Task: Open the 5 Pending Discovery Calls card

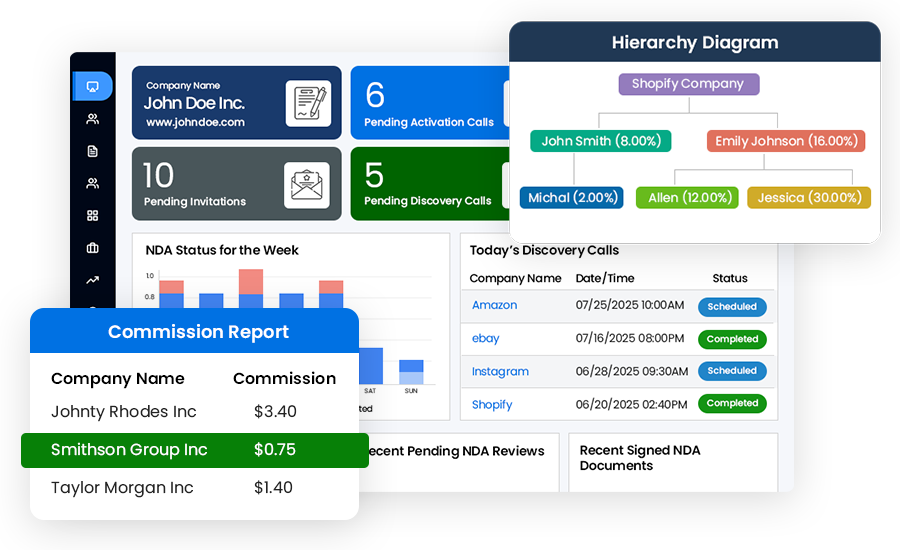Action: (x=430, y=184)
